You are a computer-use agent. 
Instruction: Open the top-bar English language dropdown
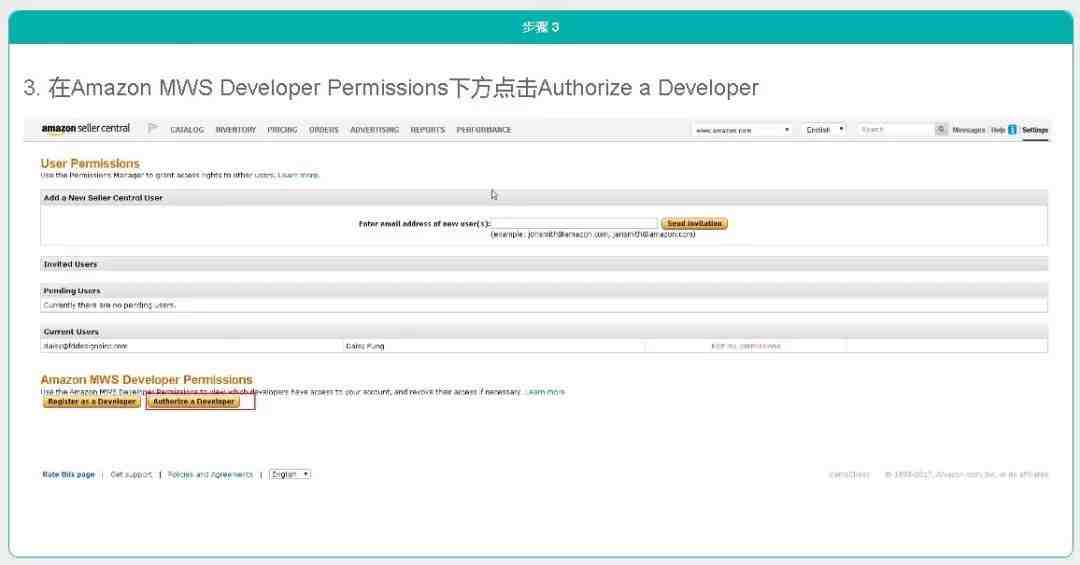tap(824, 130)
